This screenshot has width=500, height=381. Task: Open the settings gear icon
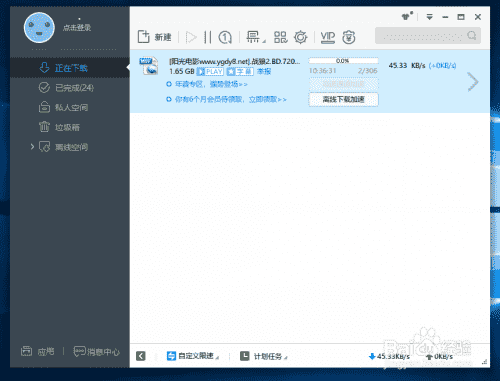(300, 37)
